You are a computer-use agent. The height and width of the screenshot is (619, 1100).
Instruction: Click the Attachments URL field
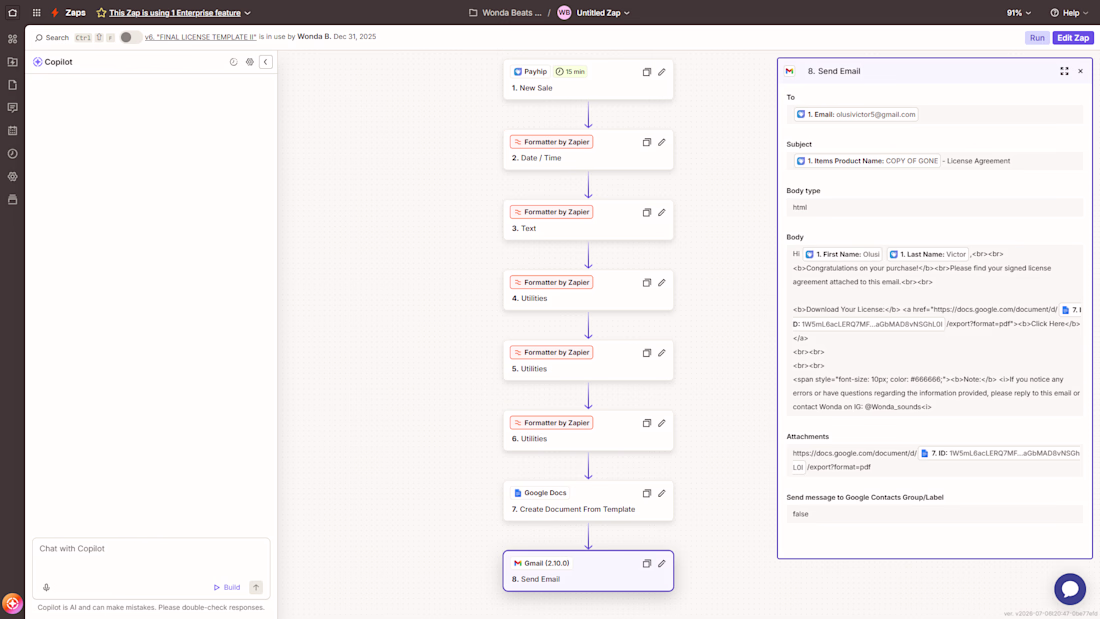pos(934,460)
